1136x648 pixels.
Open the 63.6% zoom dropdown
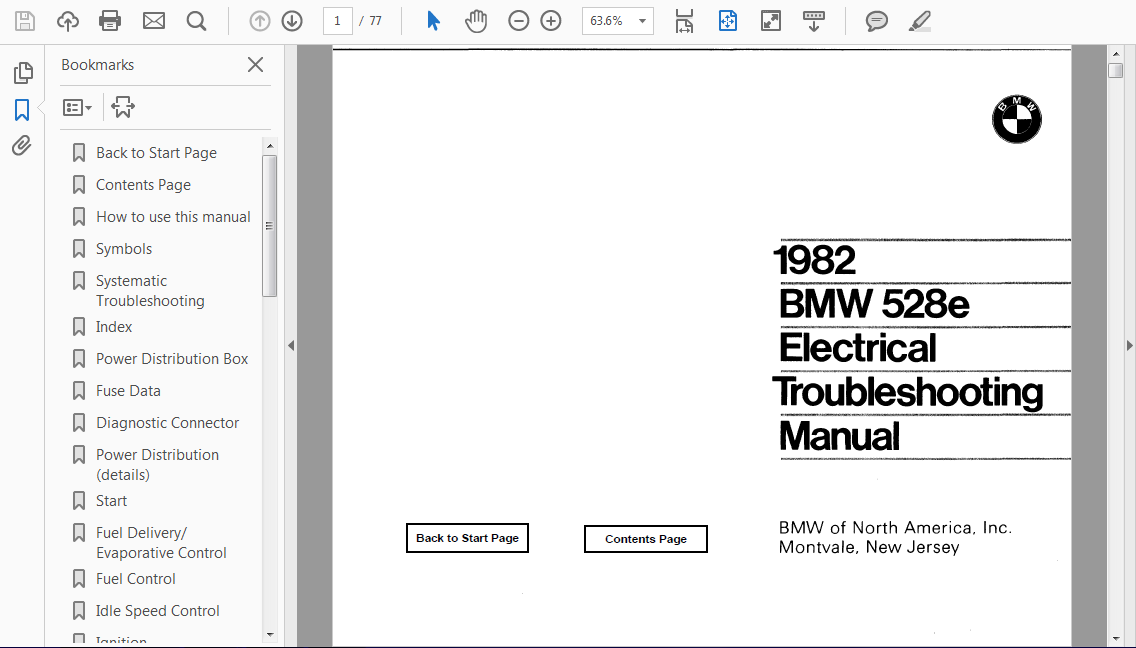point(617,21)
